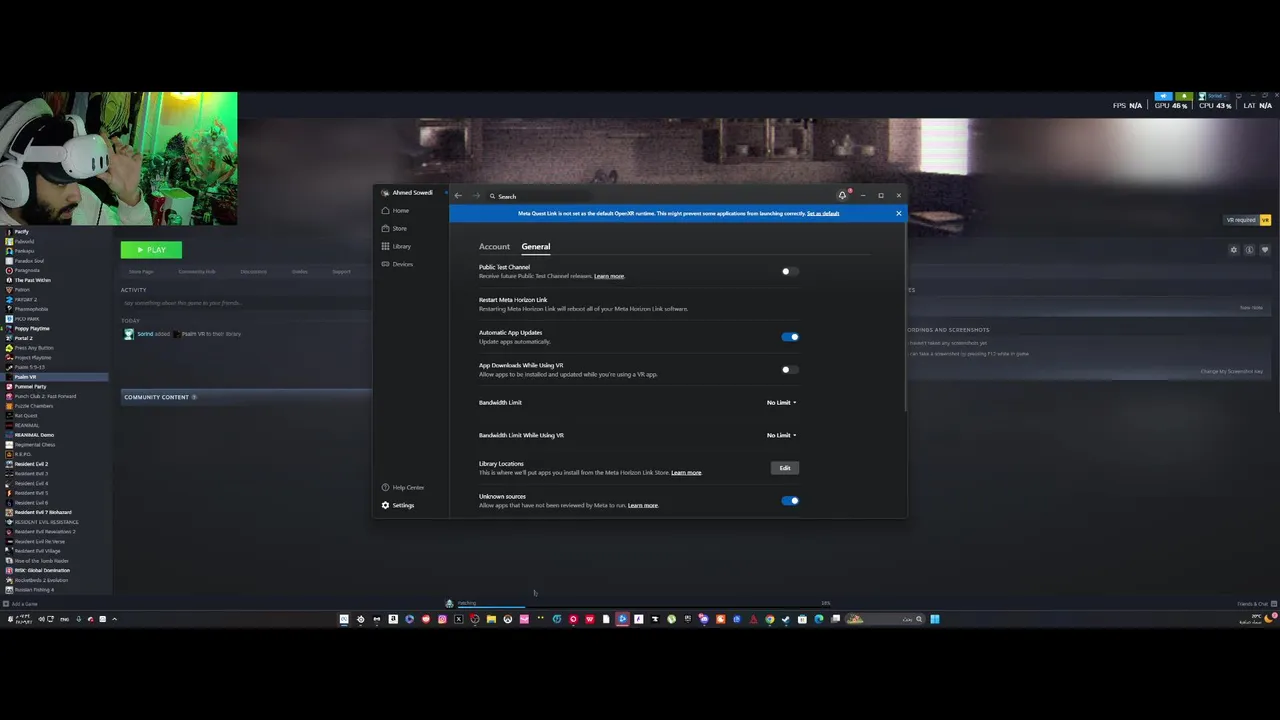The height and width of the screenshot is (720, 1280).
Task: Select R.E.P.O. in Steam library list
Action: click(x=54, y=454)
